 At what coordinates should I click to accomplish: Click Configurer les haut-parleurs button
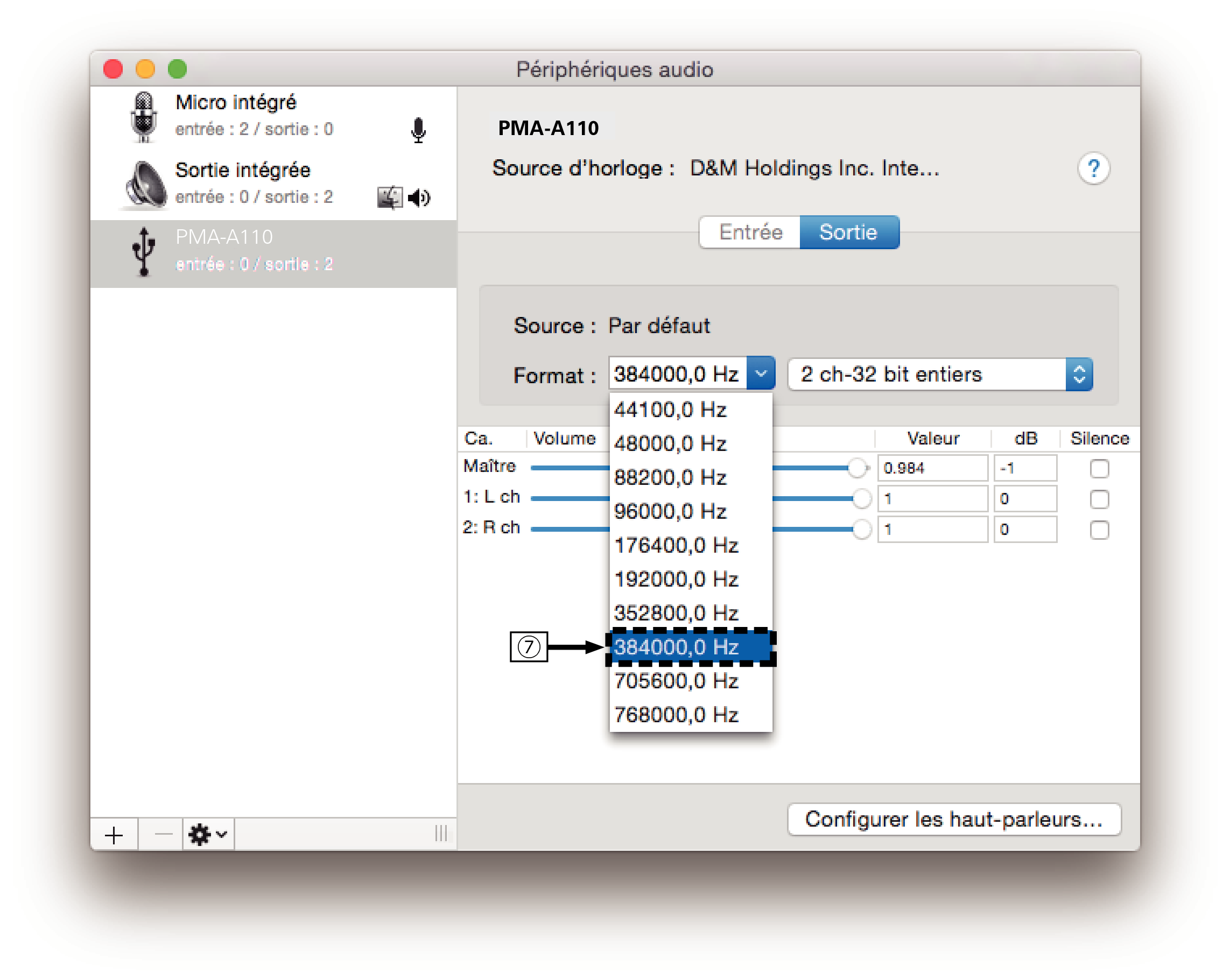pyautogui.click(x=954, y=819)
